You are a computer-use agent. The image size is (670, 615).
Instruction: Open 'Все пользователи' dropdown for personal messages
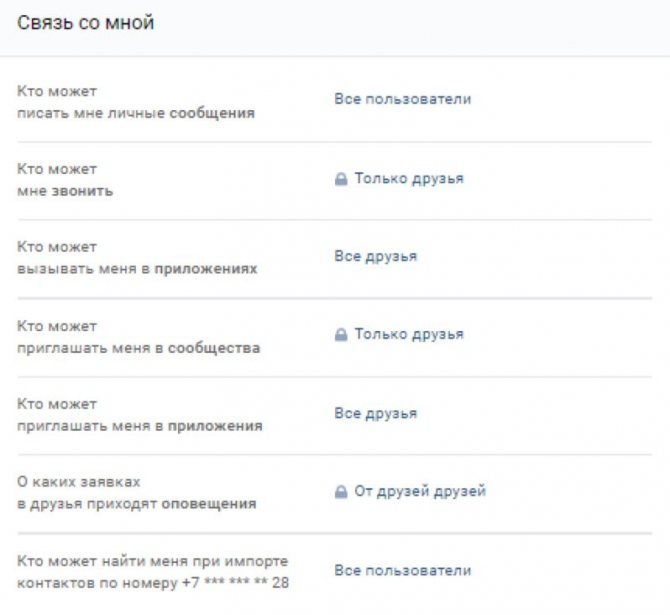pyautogui.click(x=403, y=99)
